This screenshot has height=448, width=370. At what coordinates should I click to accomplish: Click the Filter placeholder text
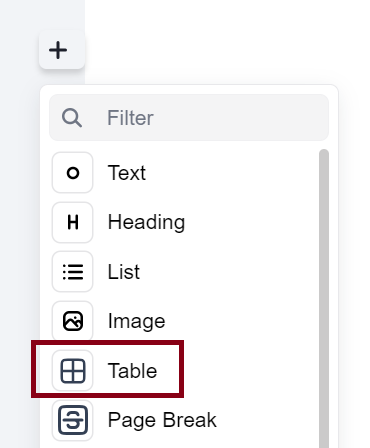coord(130,118)
